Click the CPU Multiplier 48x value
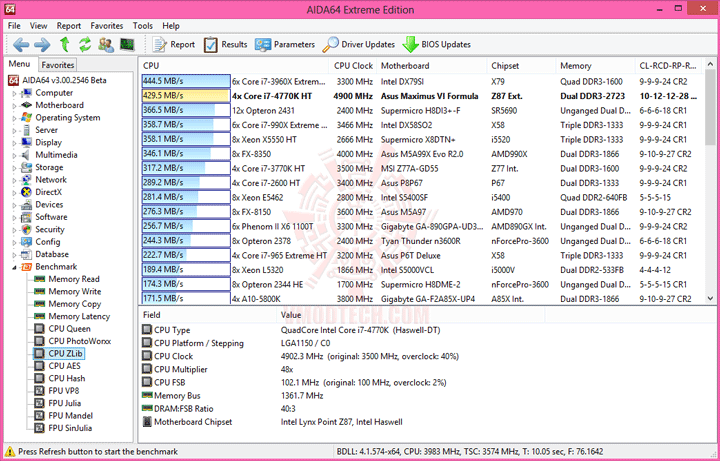 [x=287, y=369]
